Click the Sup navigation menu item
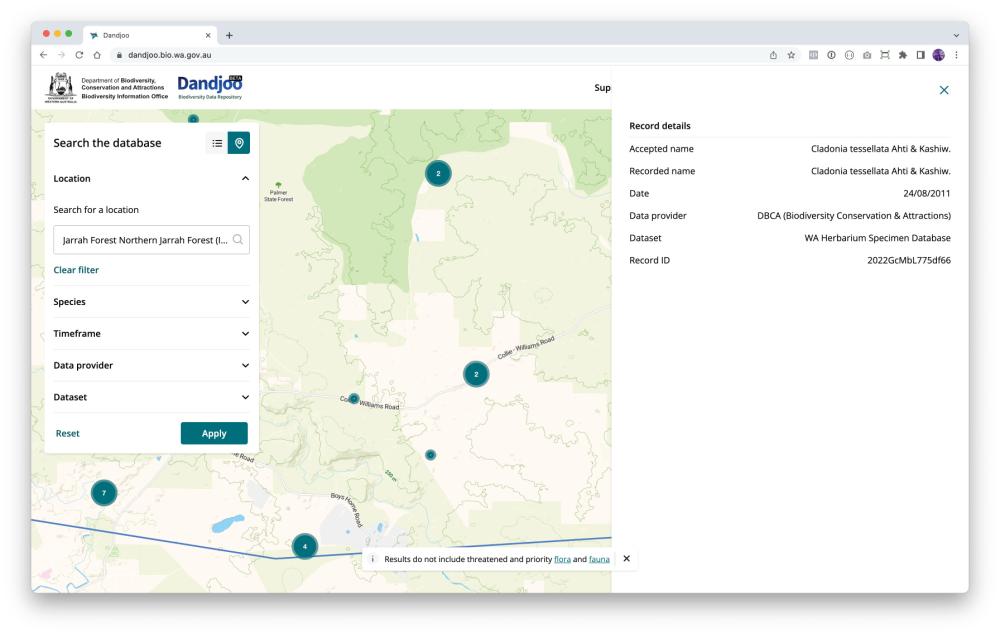Image resolution: width=1000 pixels, height=634 pixels. (x=602, y=87)
